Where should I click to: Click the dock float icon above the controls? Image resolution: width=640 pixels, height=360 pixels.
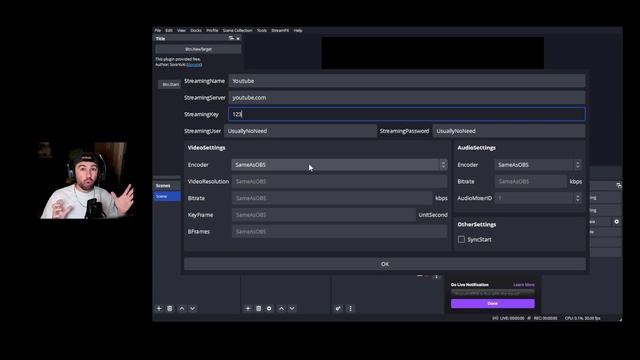tap(619, 185)
